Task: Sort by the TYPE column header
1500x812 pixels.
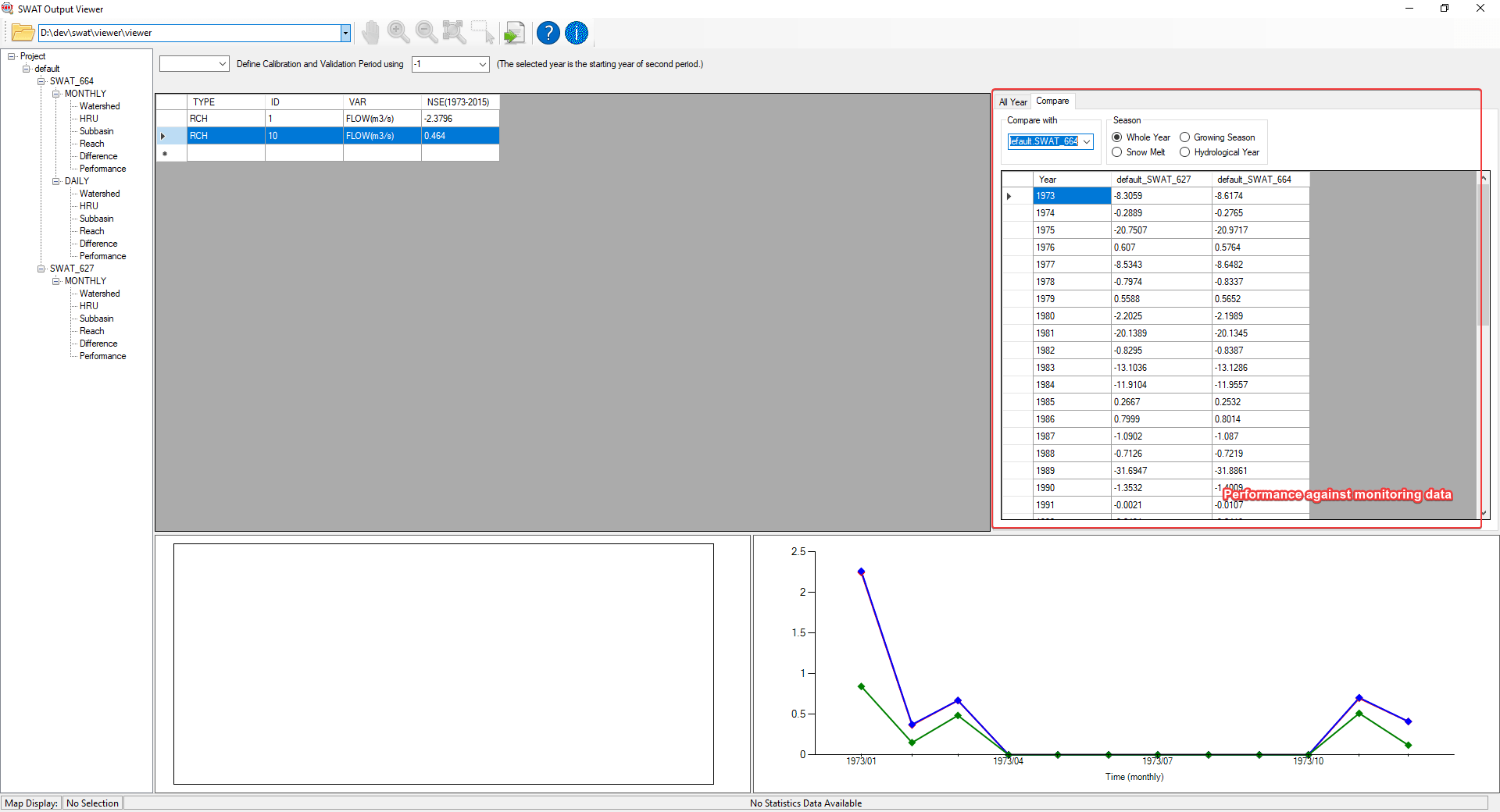Action: click(x=226, y=102)
